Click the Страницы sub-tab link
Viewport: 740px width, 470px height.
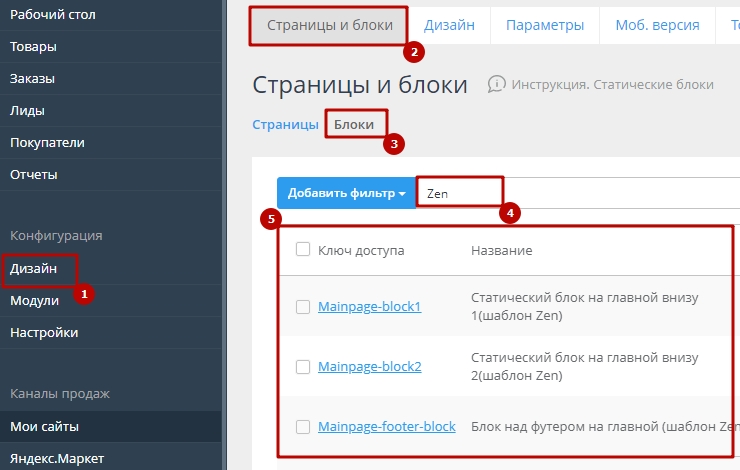pyautogui.click(x=285, y=125)
